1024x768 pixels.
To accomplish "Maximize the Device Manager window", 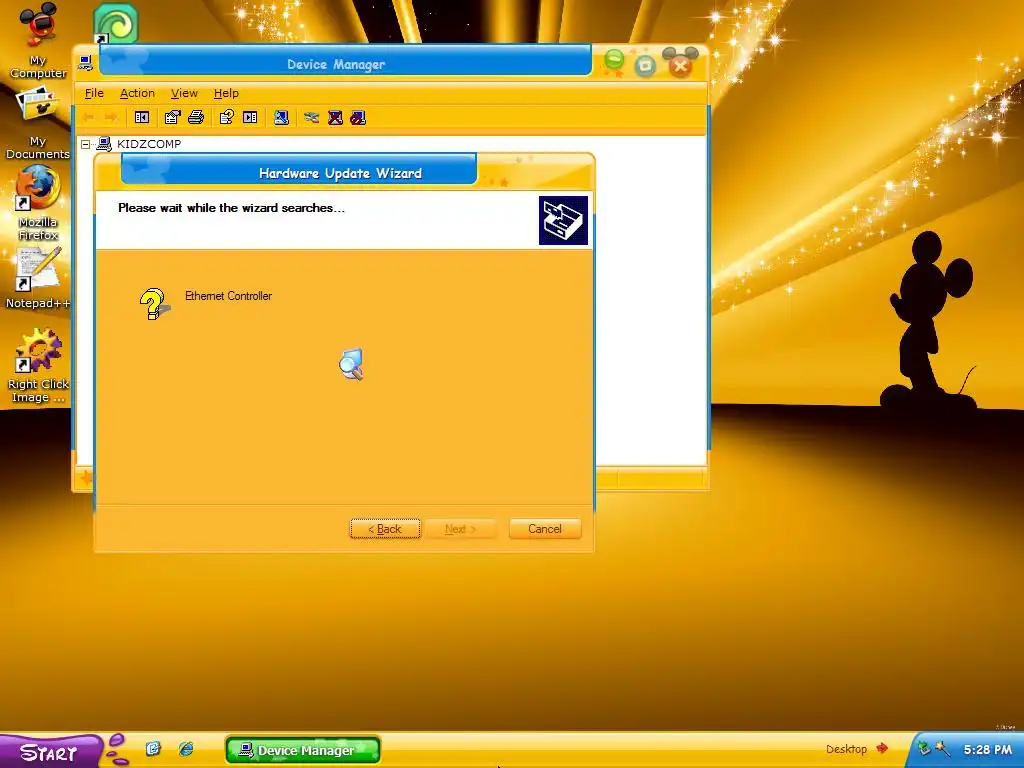I will coord(645,65).
